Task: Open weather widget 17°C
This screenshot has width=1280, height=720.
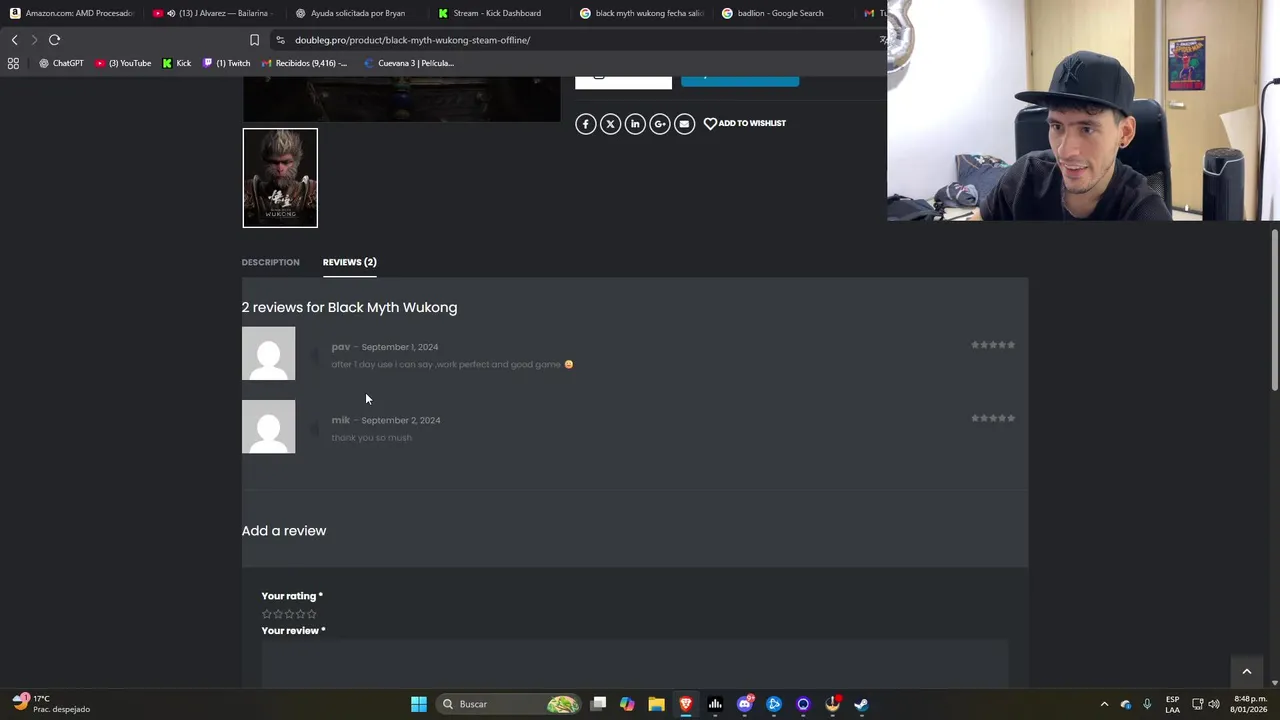Action: [x=52, y=704]
